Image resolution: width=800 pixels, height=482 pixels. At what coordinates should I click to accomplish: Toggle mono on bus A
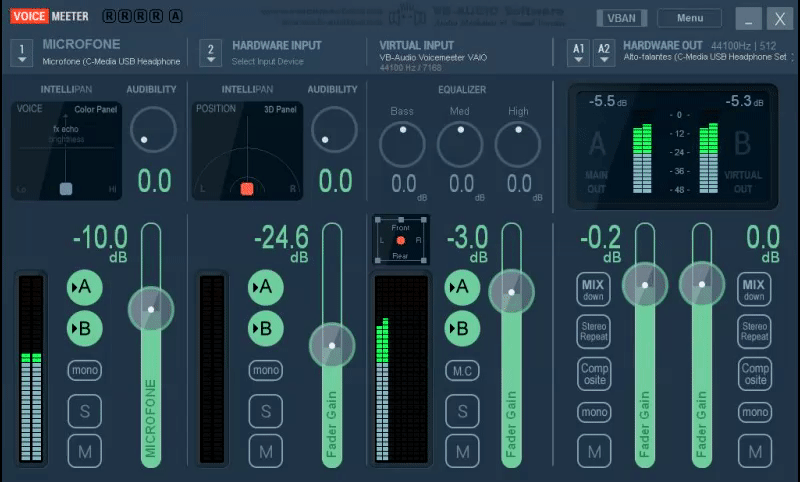click(594, 412)
